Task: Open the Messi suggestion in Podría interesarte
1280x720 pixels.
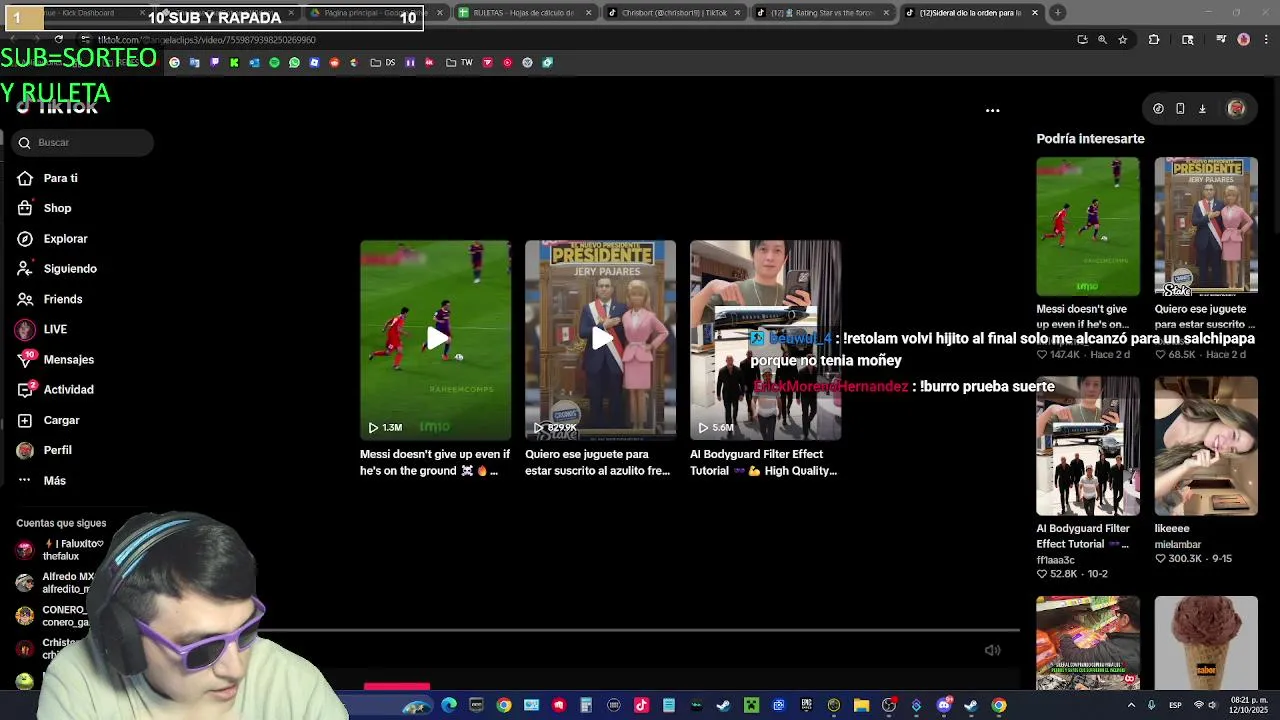Action: (x=1087, y=227)
